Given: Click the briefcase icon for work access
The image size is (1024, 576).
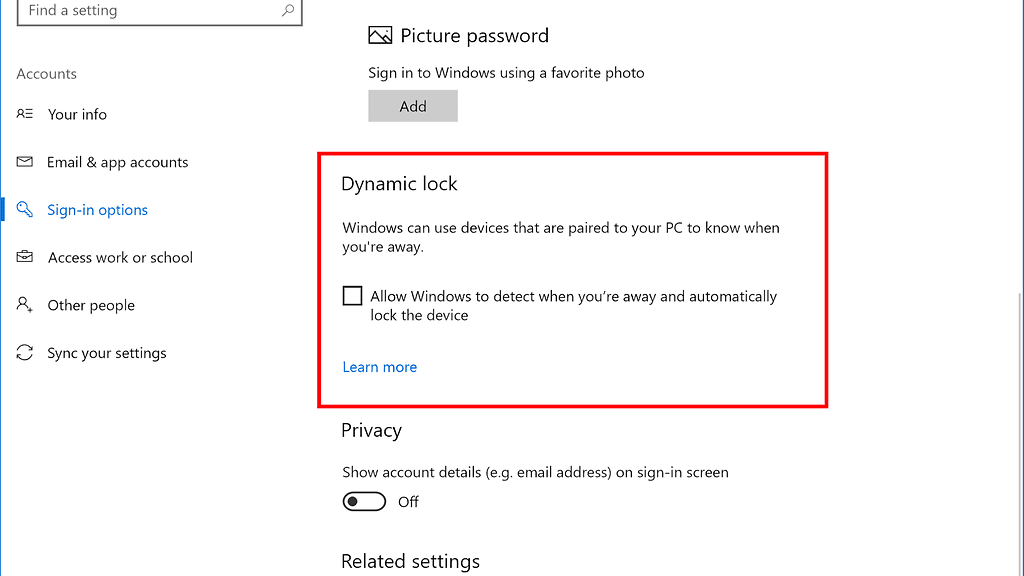Looking at the screenshot, I should (25, 257).
